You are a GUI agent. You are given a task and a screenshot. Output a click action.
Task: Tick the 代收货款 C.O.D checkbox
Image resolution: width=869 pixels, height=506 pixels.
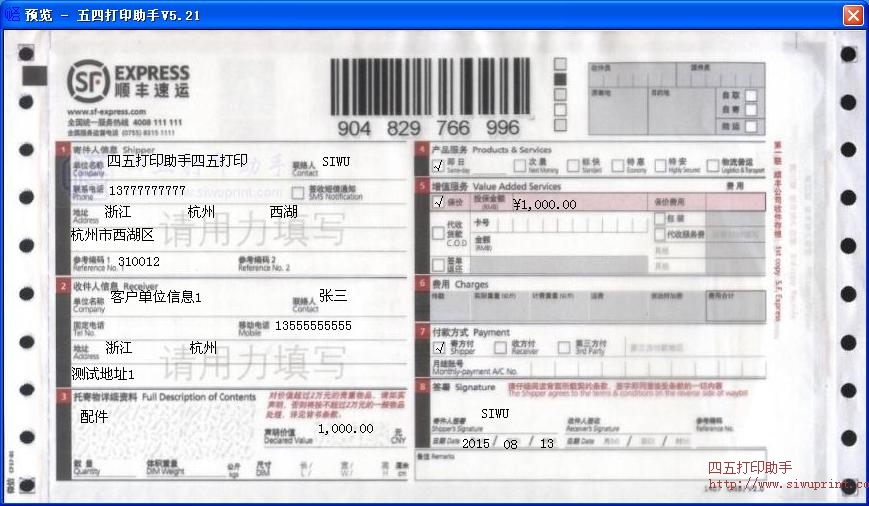pyautogui.click(x=438, y=233)
